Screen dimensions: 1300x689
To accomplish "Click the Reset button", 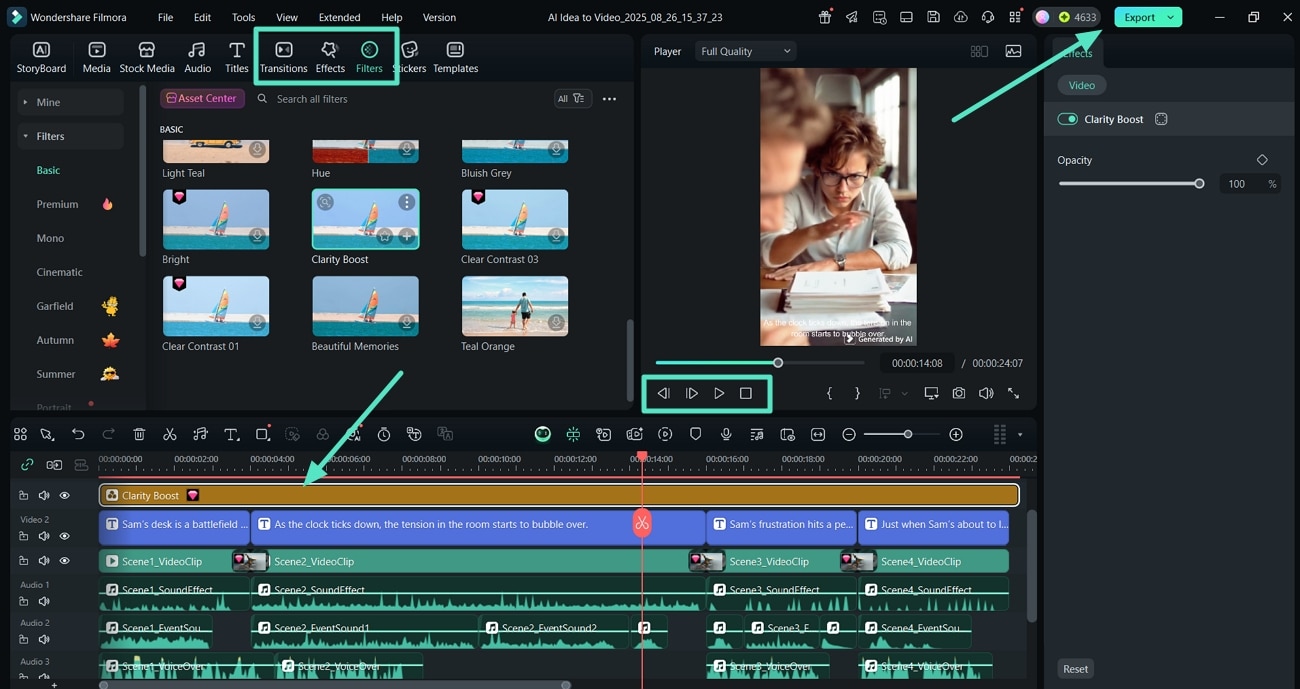I will pos(1075,669).
